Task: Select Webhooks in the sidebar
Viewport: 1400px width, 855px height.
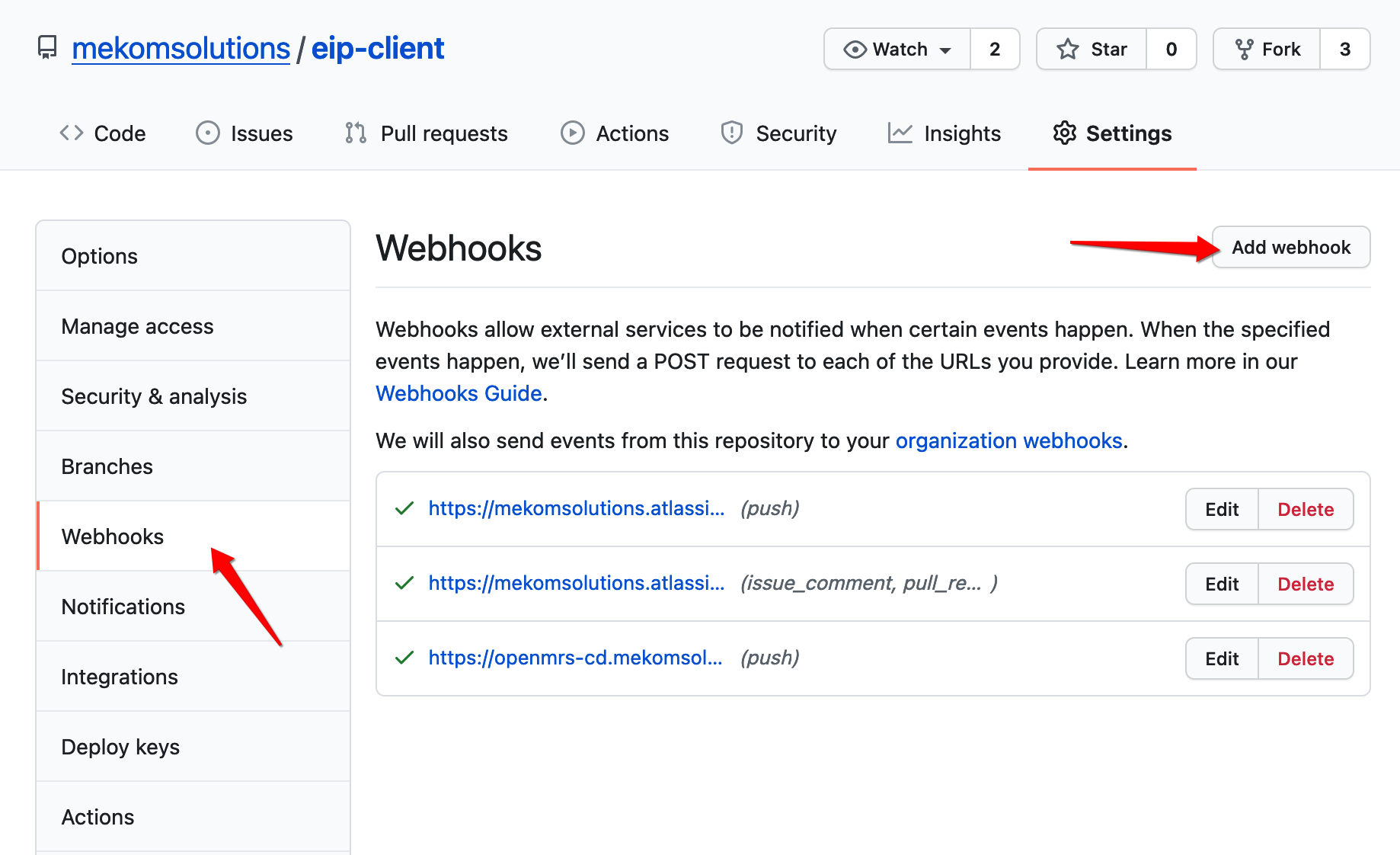Action: (193, 536)
